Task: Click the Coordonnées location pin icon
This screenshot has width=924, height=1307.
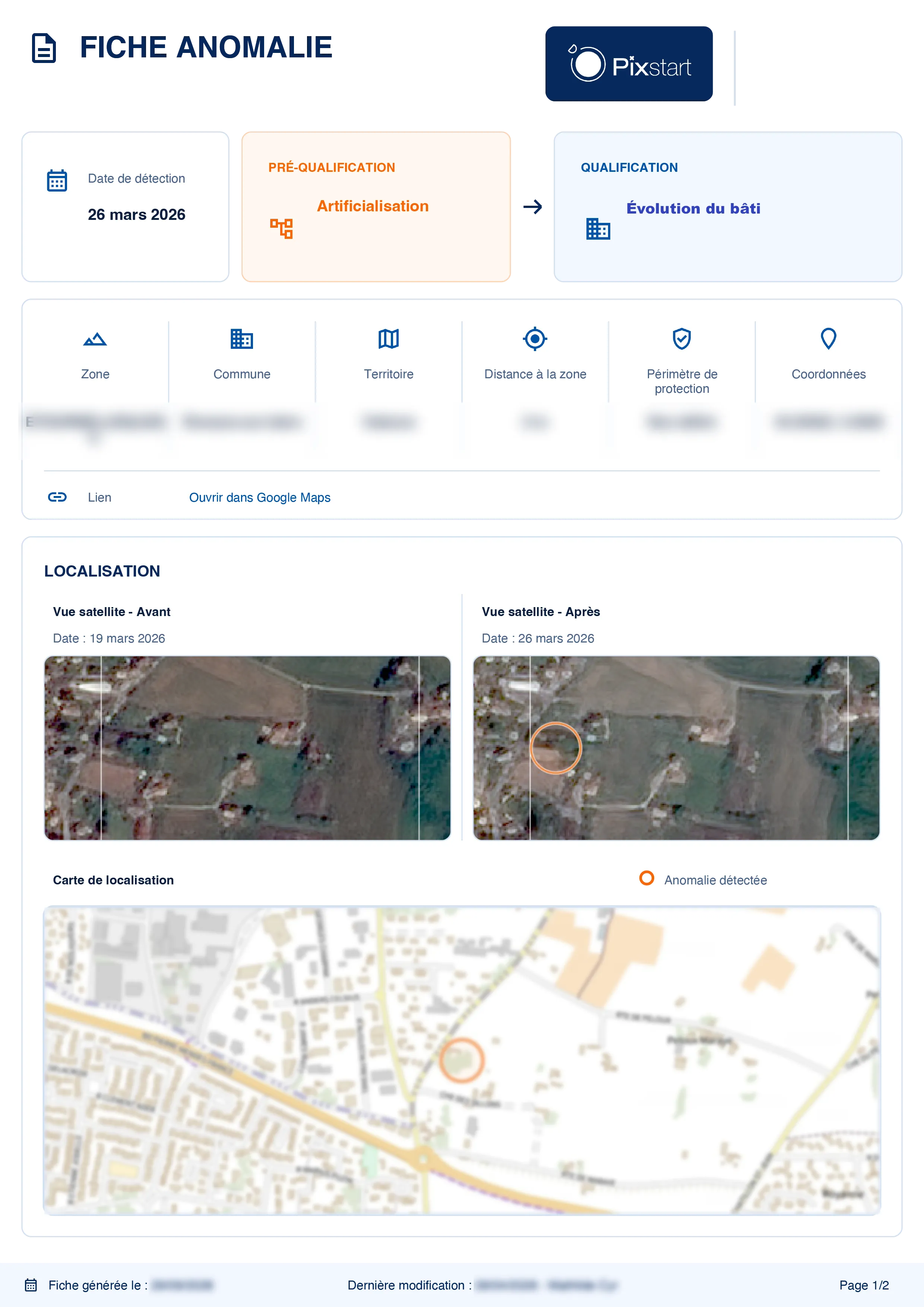Action: pos(828,339)
